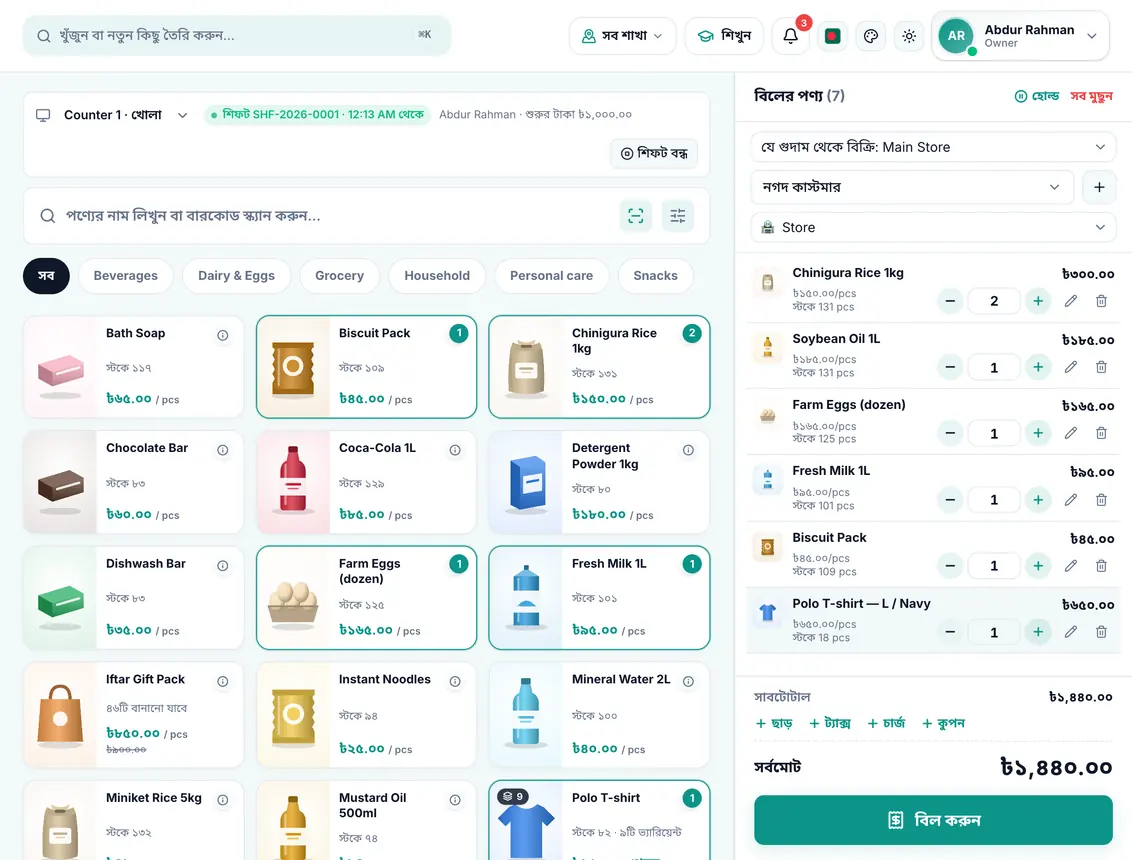Viewport: 1132px width, 860px height.
Task: Select the Household category tab
Action: [437, 276]
